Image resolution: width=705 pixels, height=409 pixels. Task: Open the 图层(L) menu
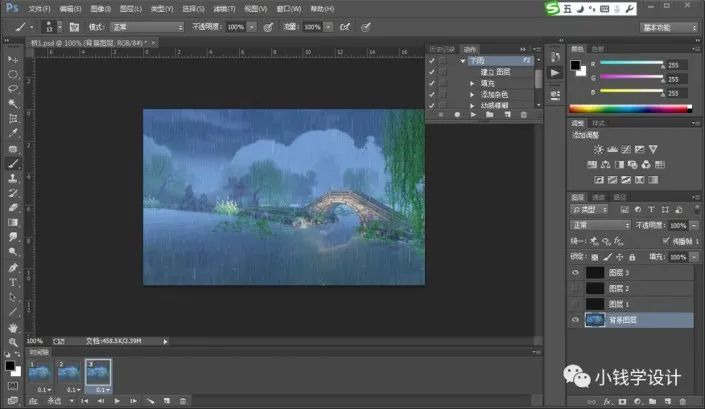point(131,9)
